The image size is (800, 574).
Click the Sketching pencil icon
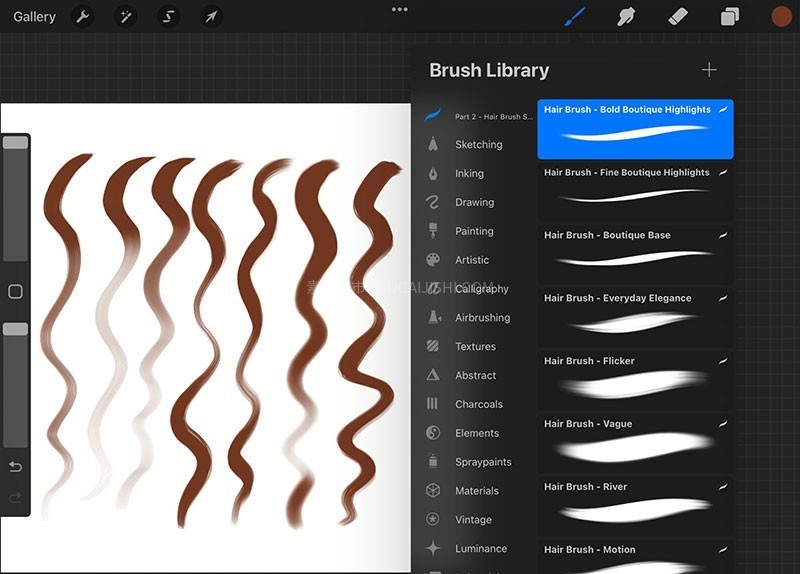click(x=433, y=144)
